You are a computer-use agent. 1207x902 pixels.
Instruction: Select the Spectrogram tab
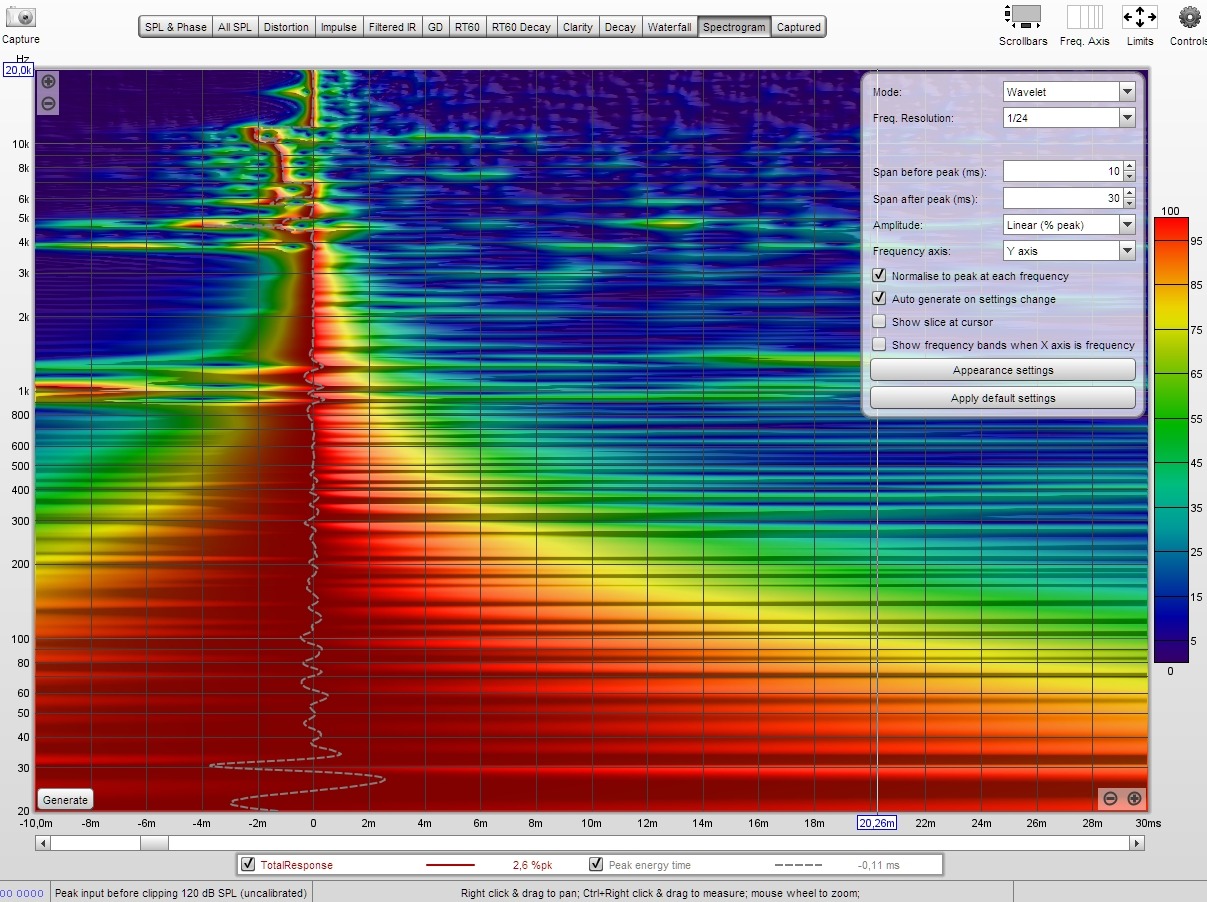[x=735, y=27]
